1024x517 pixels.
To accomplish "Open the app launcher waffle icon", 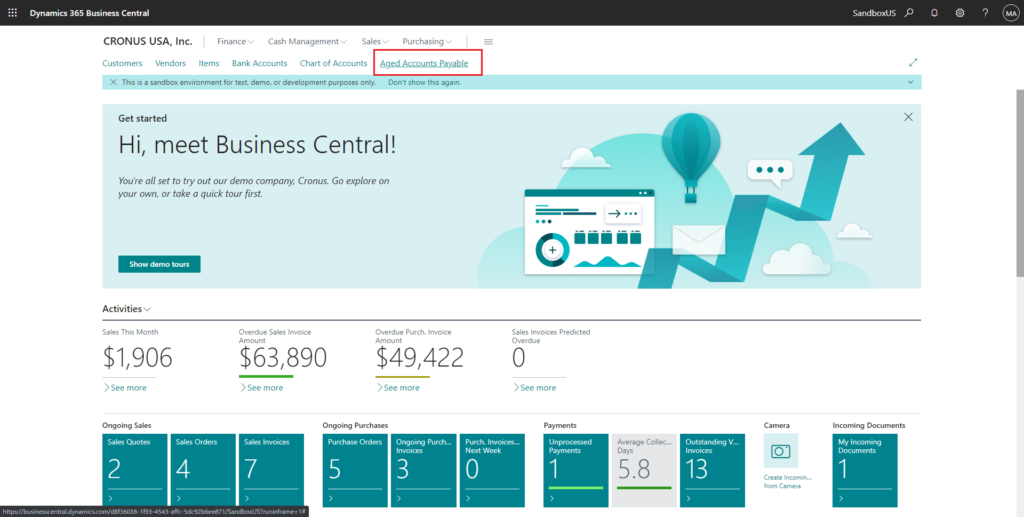I will [x=12, y=12].
